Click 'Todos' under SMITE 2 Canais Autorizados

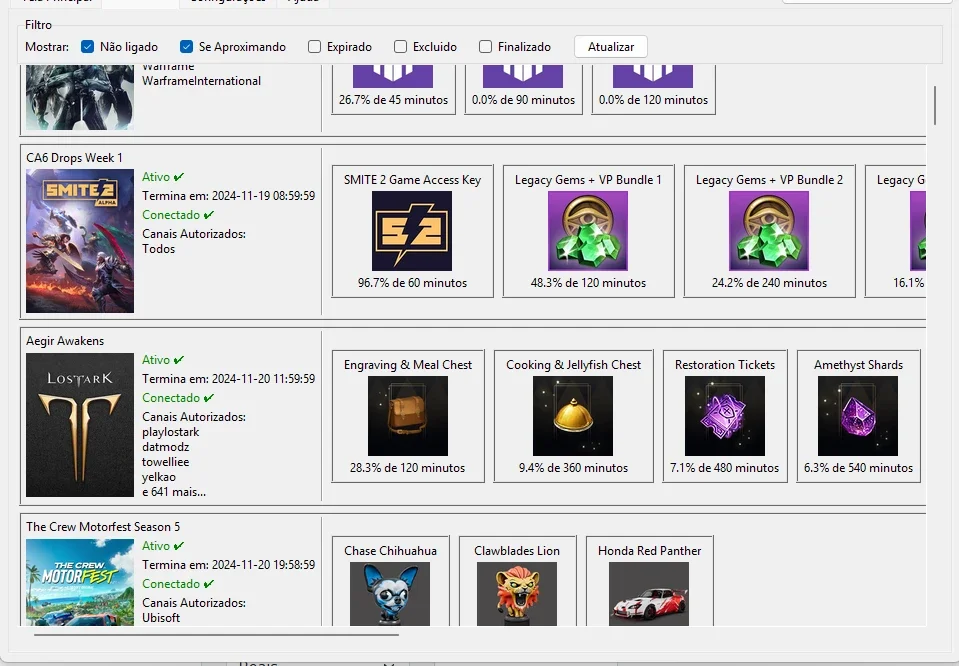(x=158, y=249)
